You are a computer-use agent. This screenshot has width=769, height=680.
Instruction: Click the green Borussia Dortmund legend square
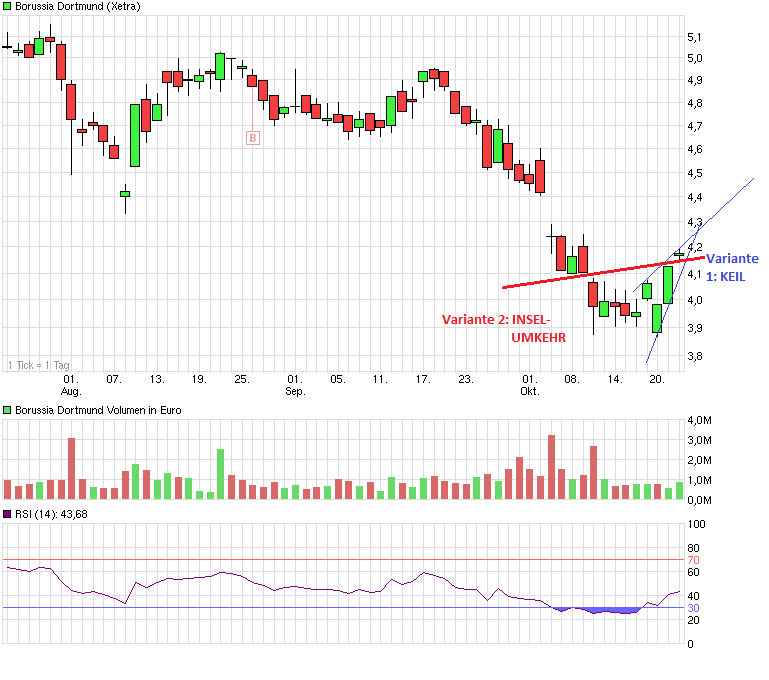7,6
